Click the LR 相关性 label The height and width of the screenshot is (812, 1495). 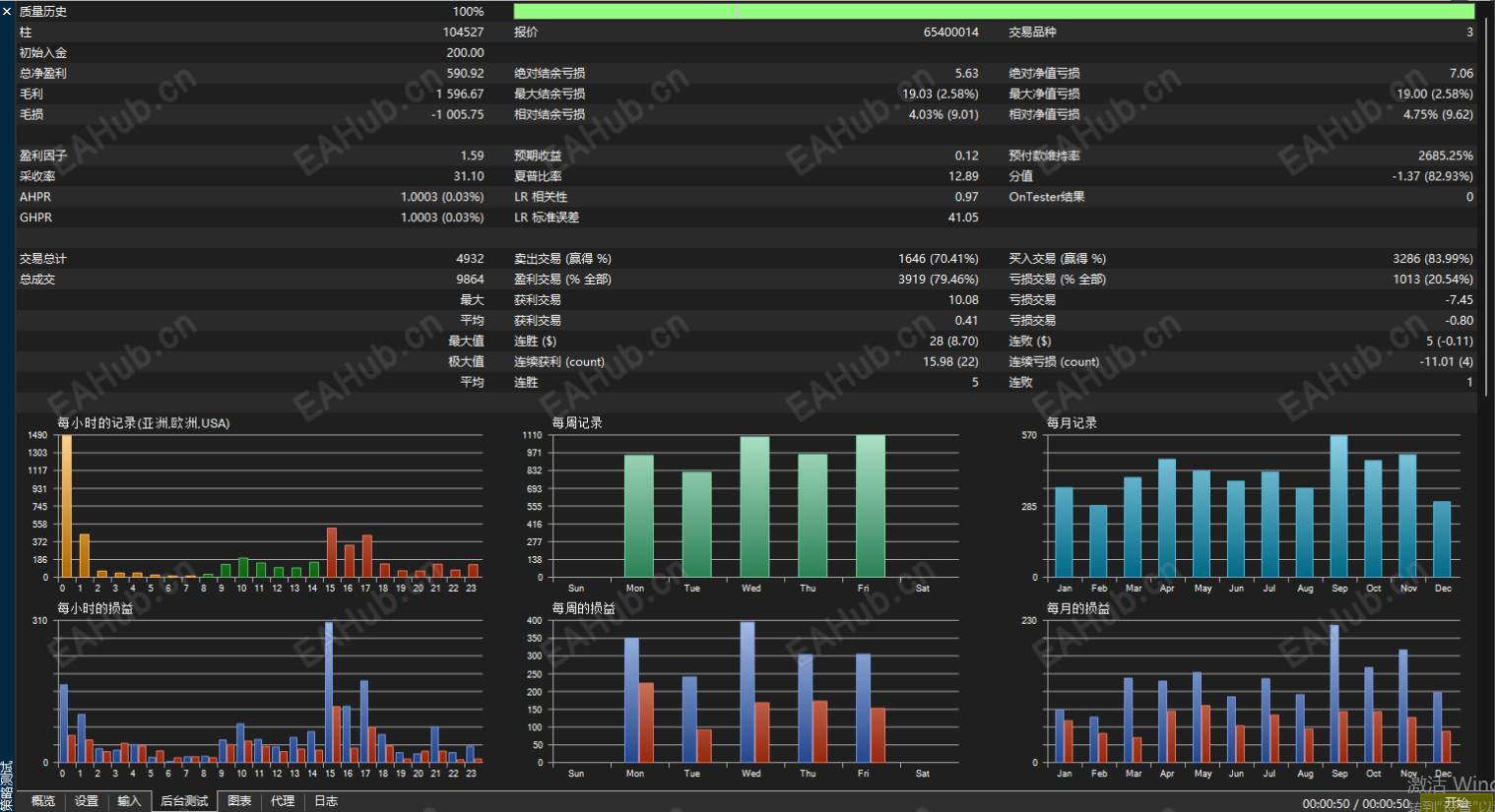click(x=541, y=197)
